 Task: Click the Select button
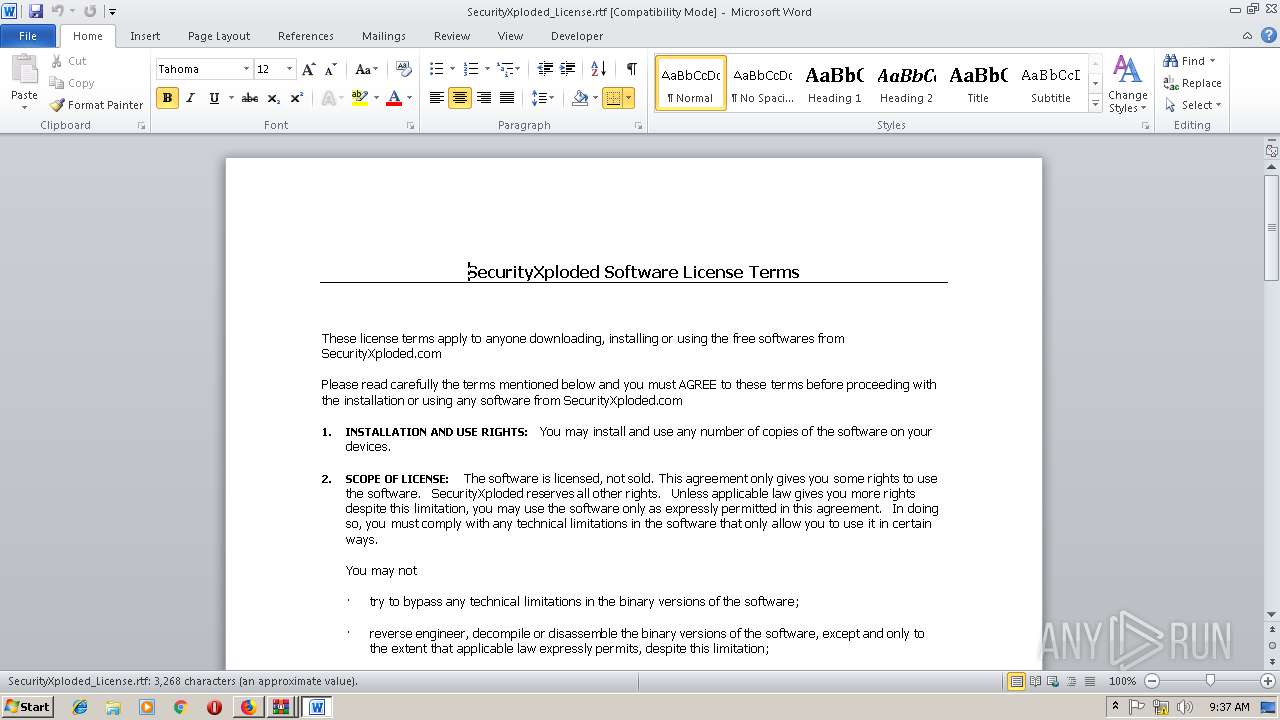click(1192, 105)
